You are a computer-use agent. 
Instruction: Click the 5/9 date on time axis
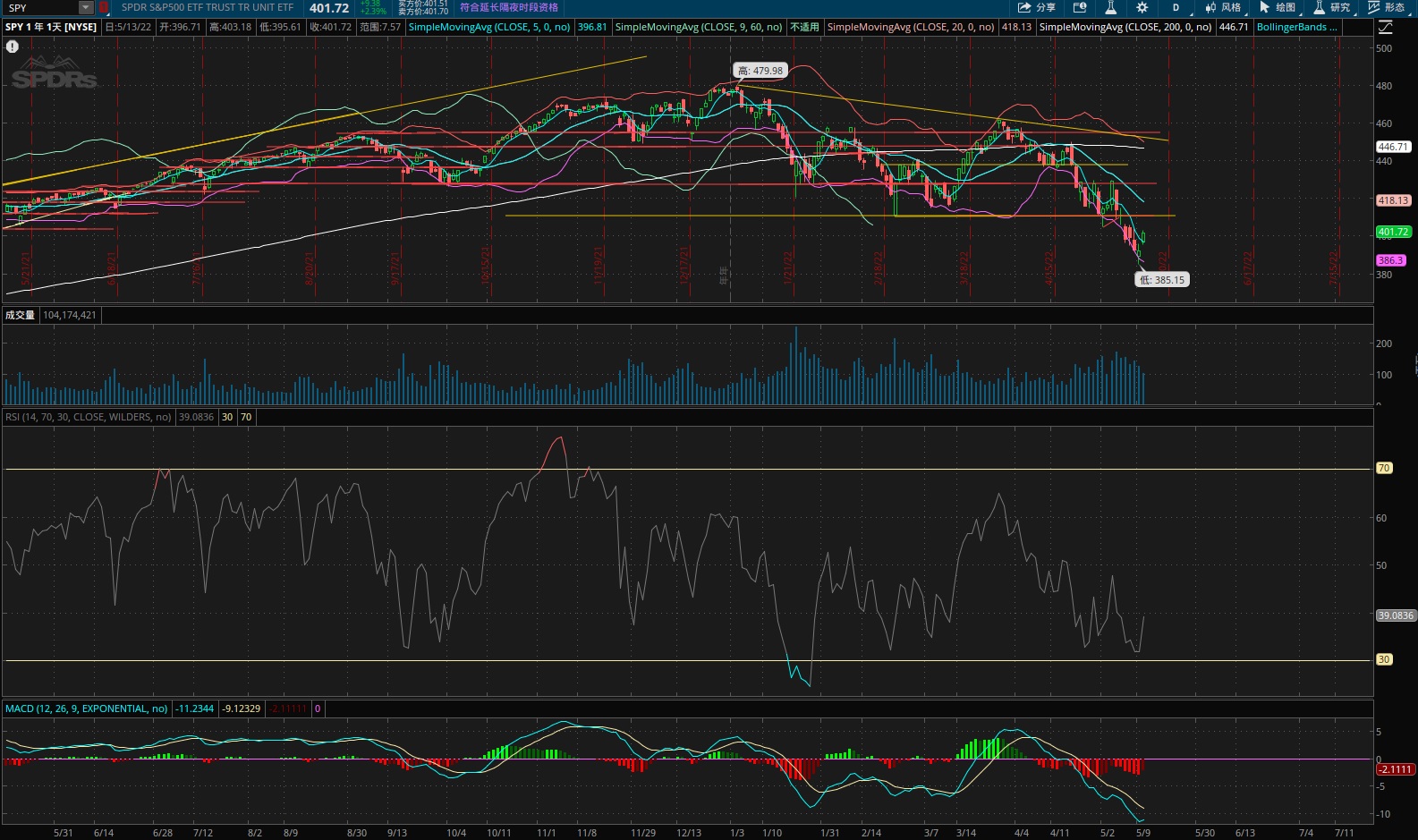click(1142, 833)
